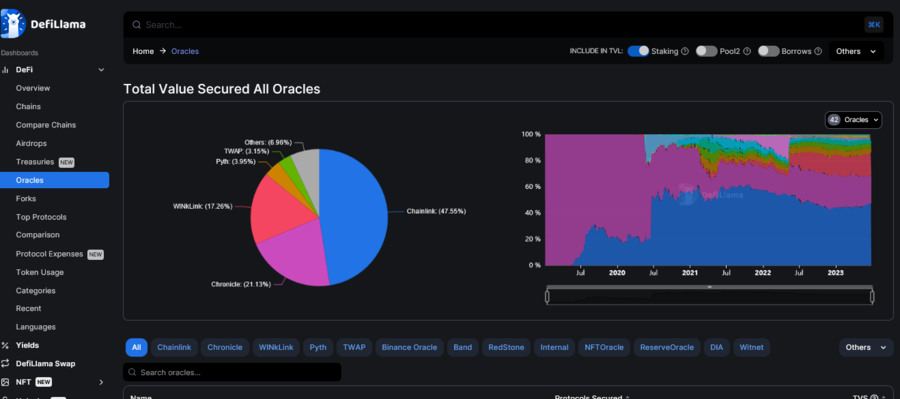This screenshot has width=900, height=399.
Task: Enable the Borrows toggle
Action: click(769, 51)
